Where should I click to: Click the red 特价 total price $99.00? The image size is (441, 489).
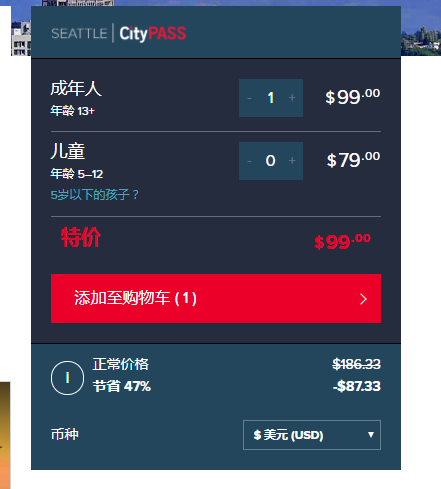[342, 241]
